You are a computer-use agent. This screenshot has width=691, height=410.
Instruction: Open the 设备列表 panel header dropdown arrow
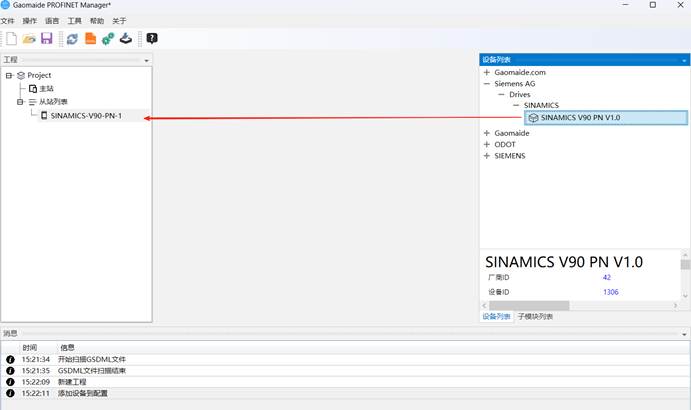[684, 60]
